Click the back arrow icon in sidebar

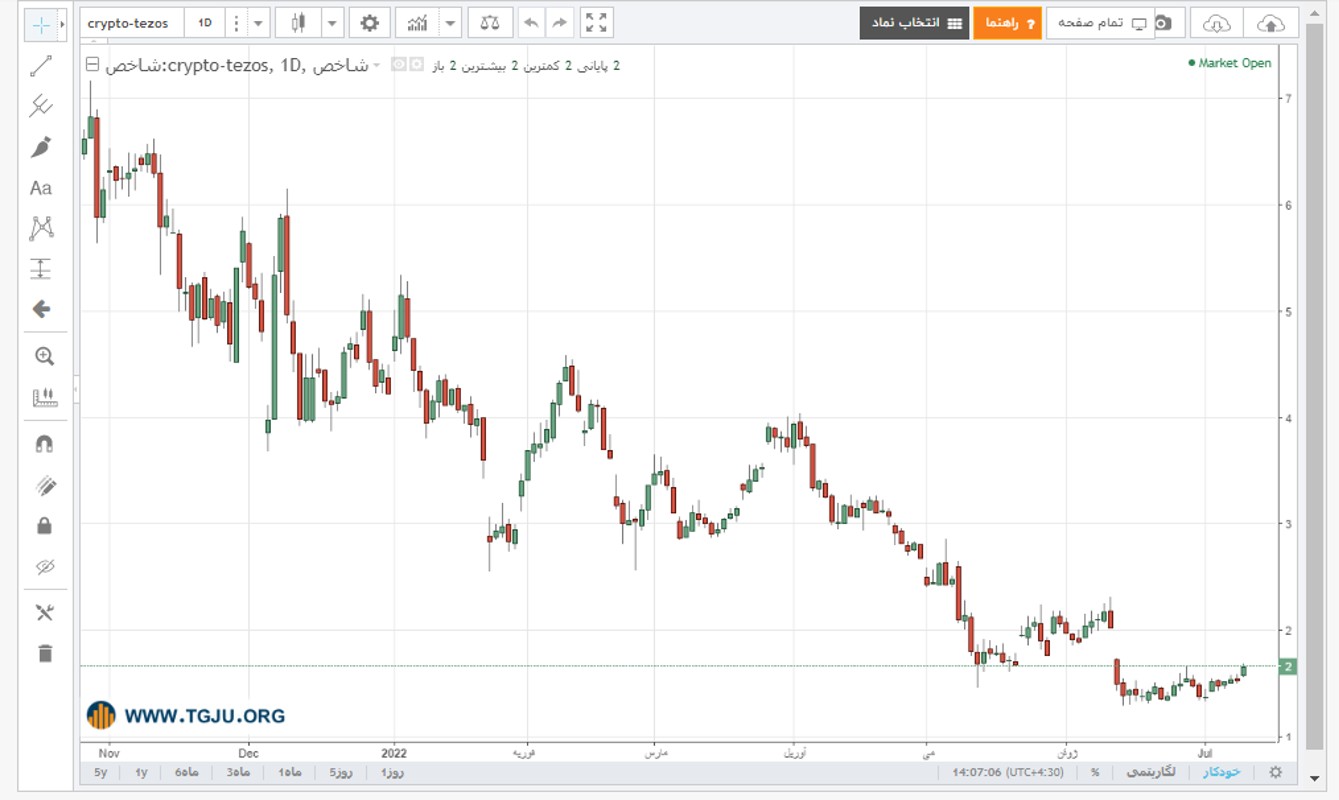41,310
